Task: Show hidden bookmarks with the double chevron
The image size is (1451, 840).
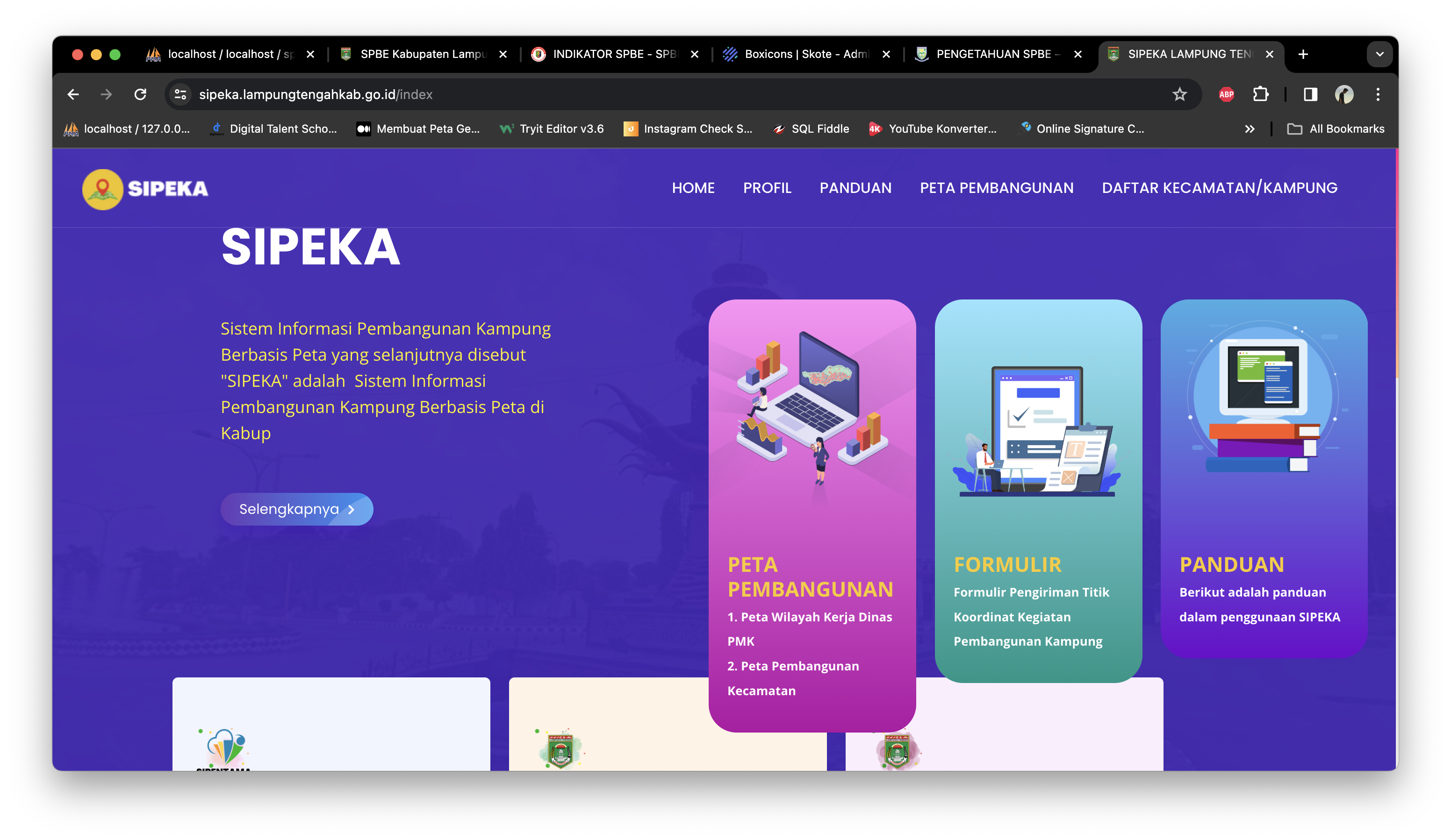Action: tap(1249, 129)
